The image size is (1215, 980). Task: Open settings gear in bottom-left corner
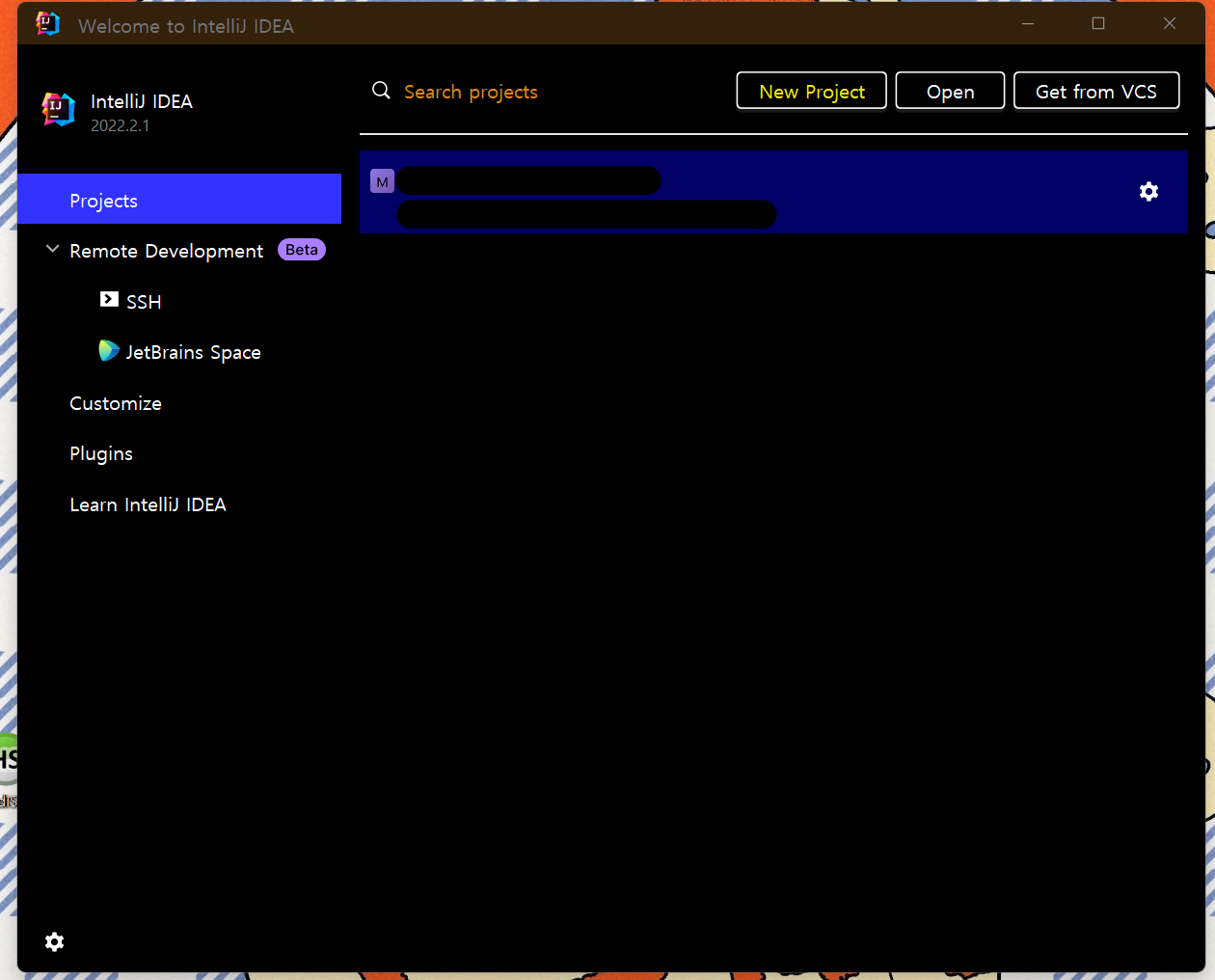(55, 941)
